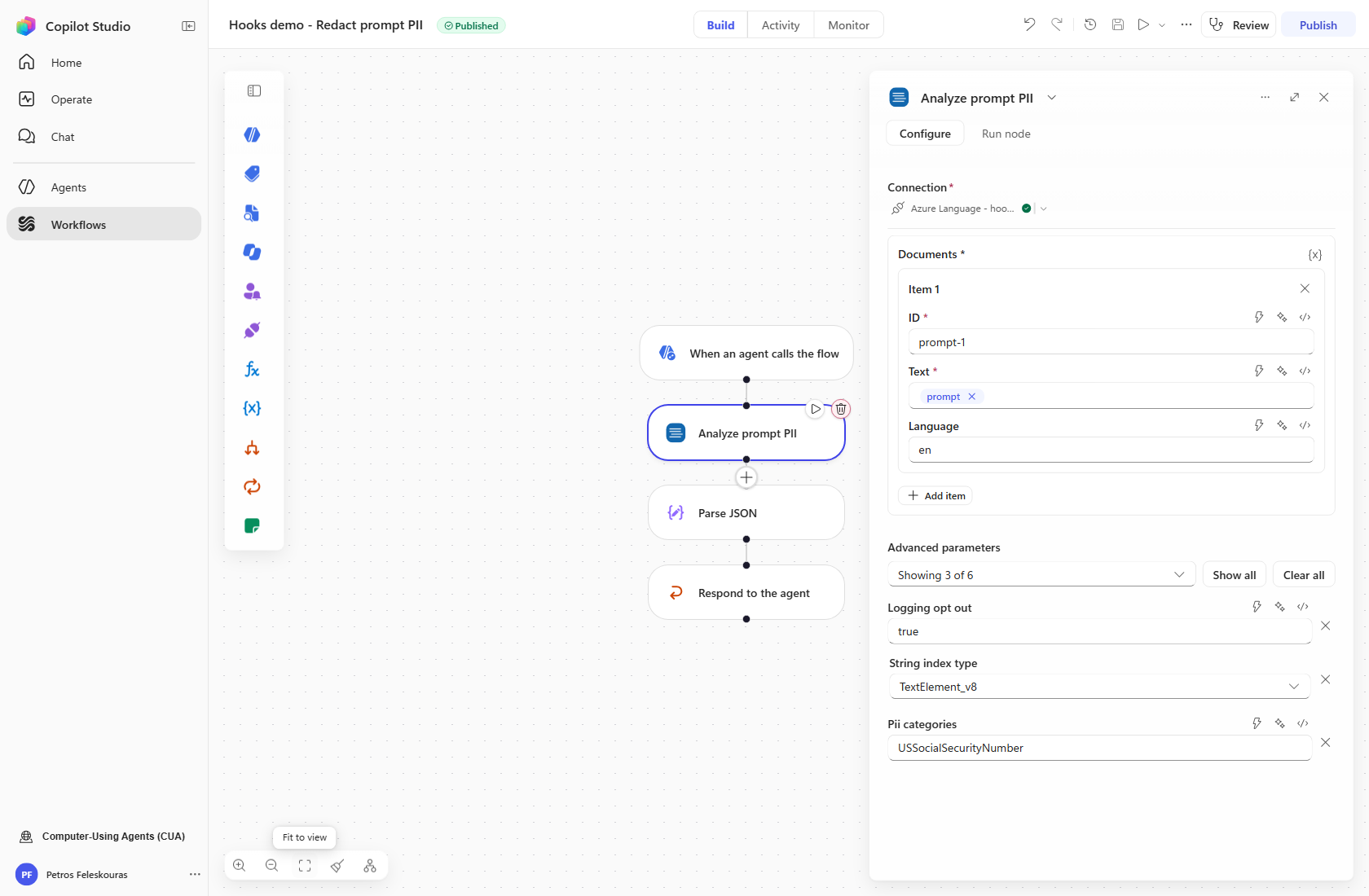Open the Showing 3 of 6 dropdown

click(1041, 574)
